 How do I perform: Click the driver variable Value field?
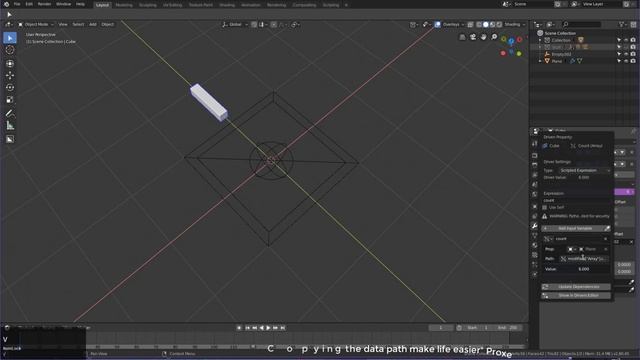click(x=583, y=269)
